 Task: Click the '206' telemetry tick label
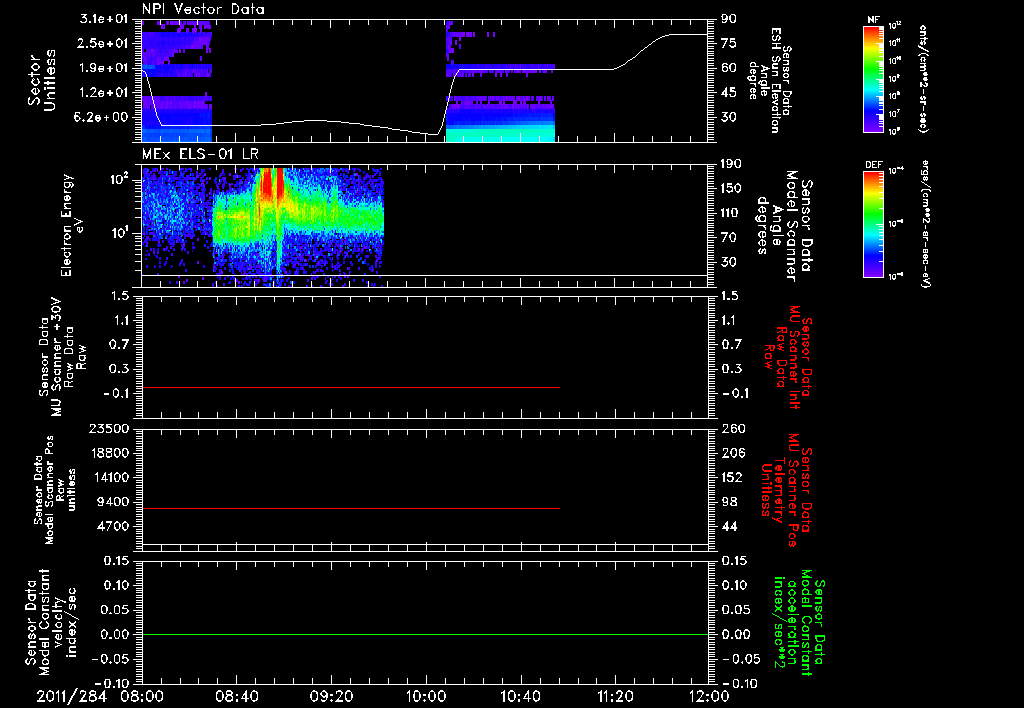pyautogui.click(x=732, y=453)
